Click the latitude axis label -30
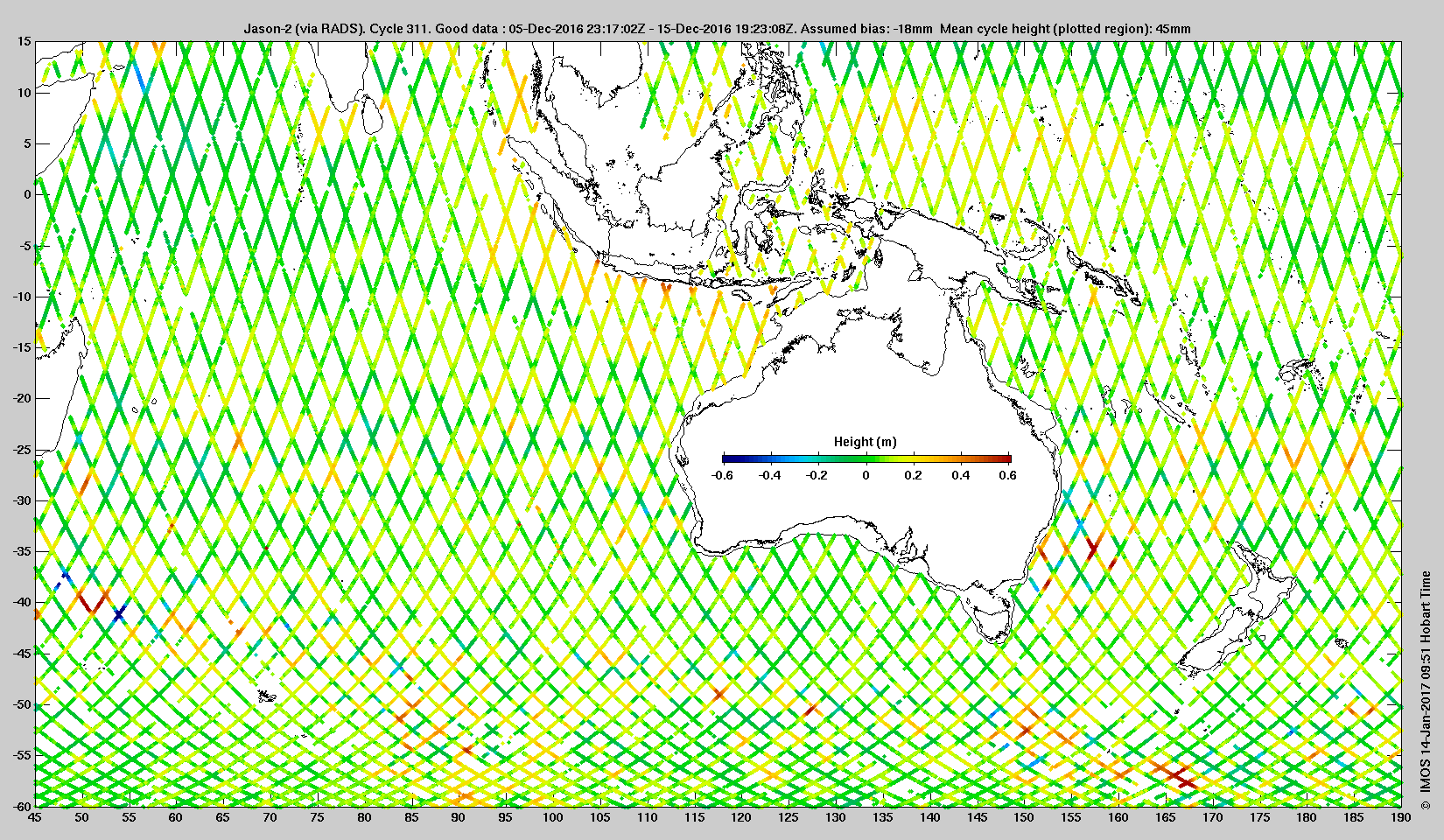The height and width of the screenshot is (840, 1444). (22, 500)
